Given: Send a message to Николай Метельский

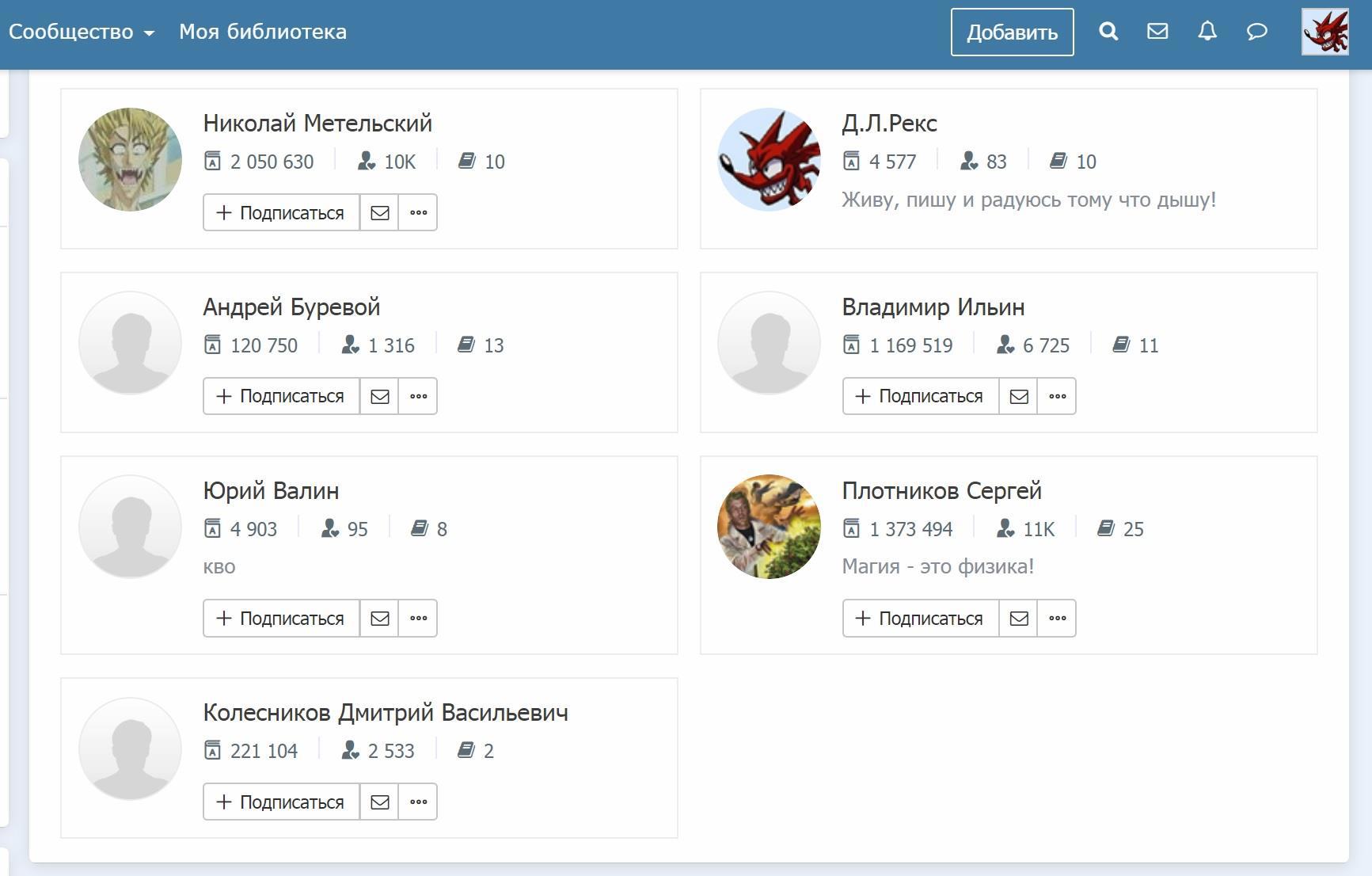Looking at the screenshot, I should (x=379, y=212).
